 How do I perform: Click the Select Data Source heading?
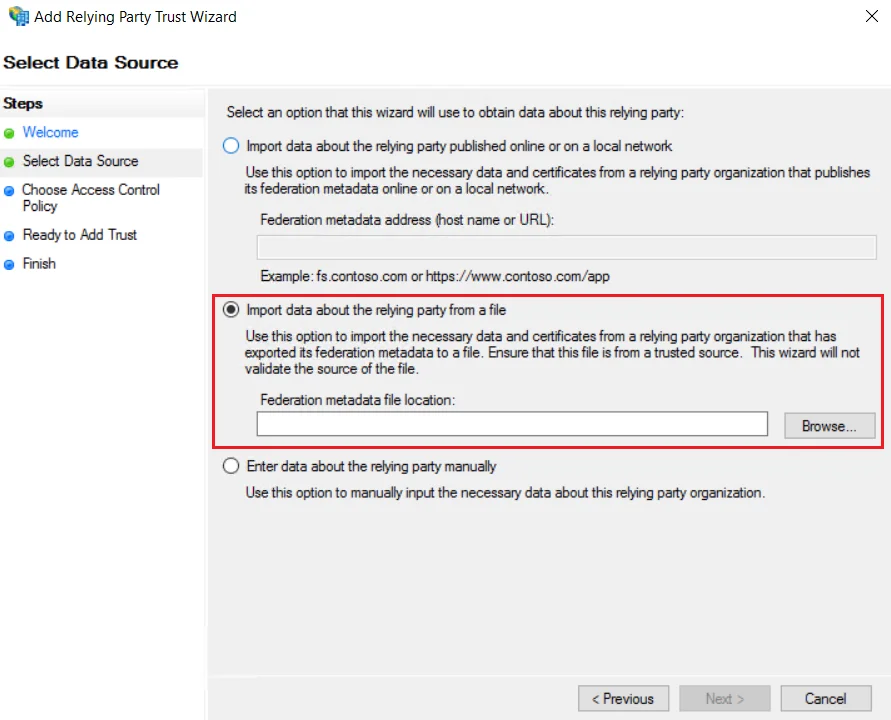[92, 62]
